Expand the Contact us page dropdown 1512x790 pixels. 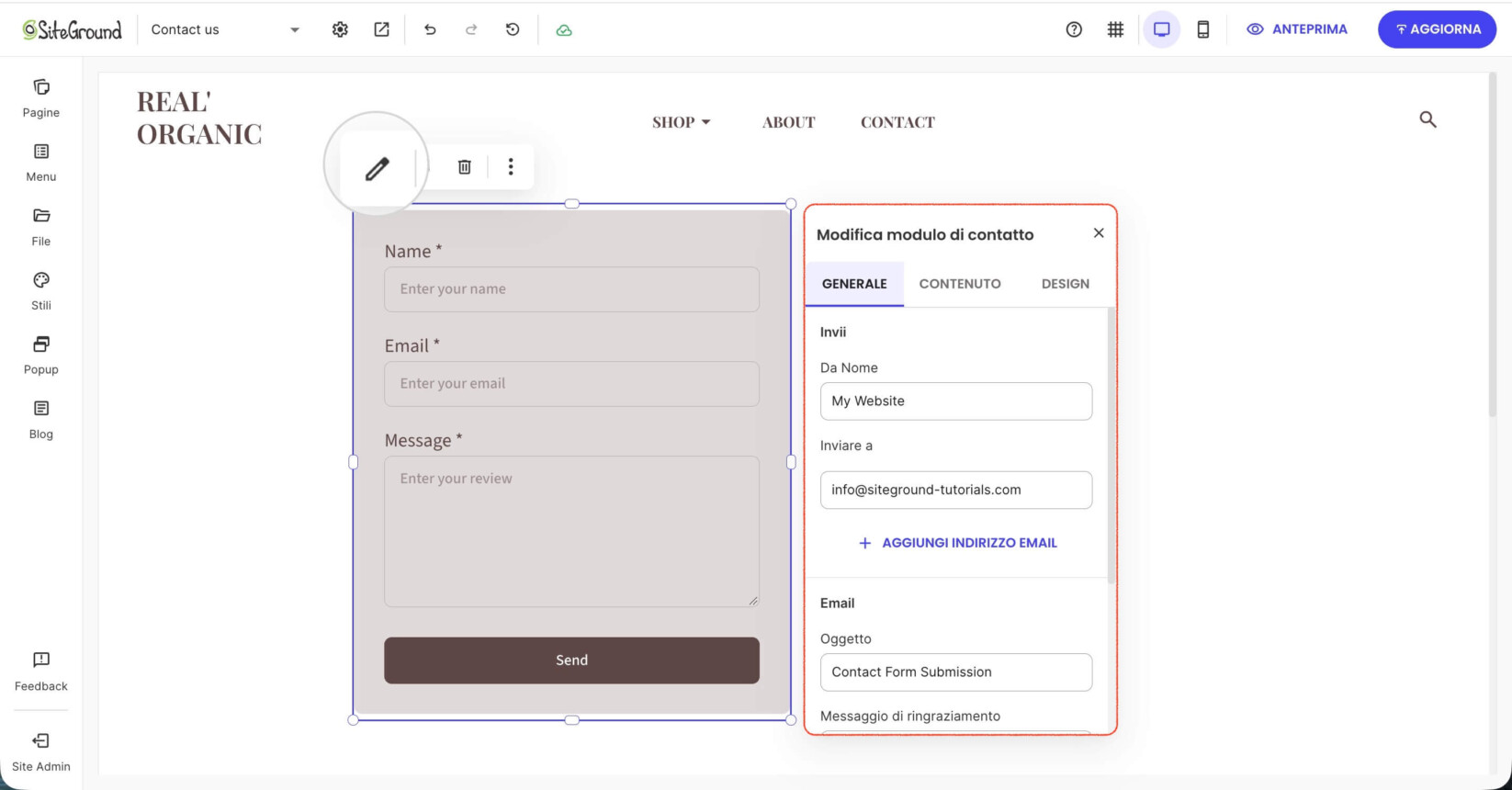click(x=226, y=29)
